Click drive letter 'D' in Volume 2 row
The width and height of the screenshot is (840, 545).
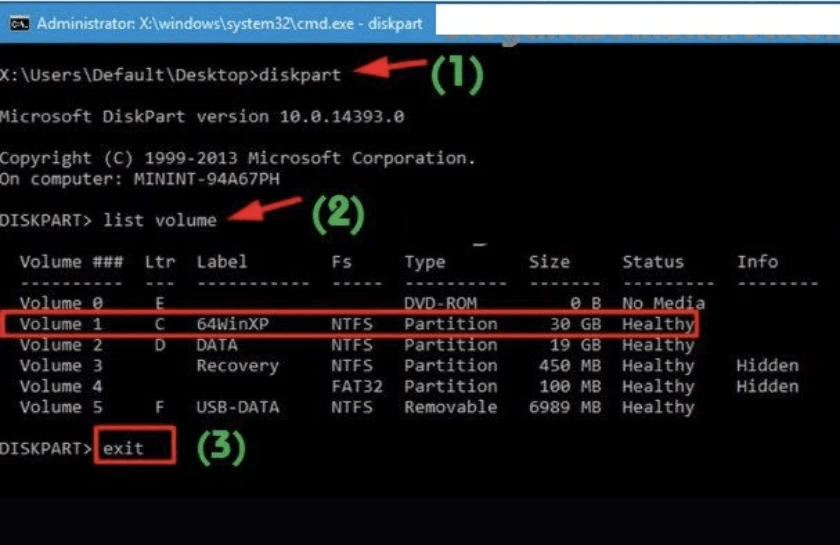click(x=159, y=345)
